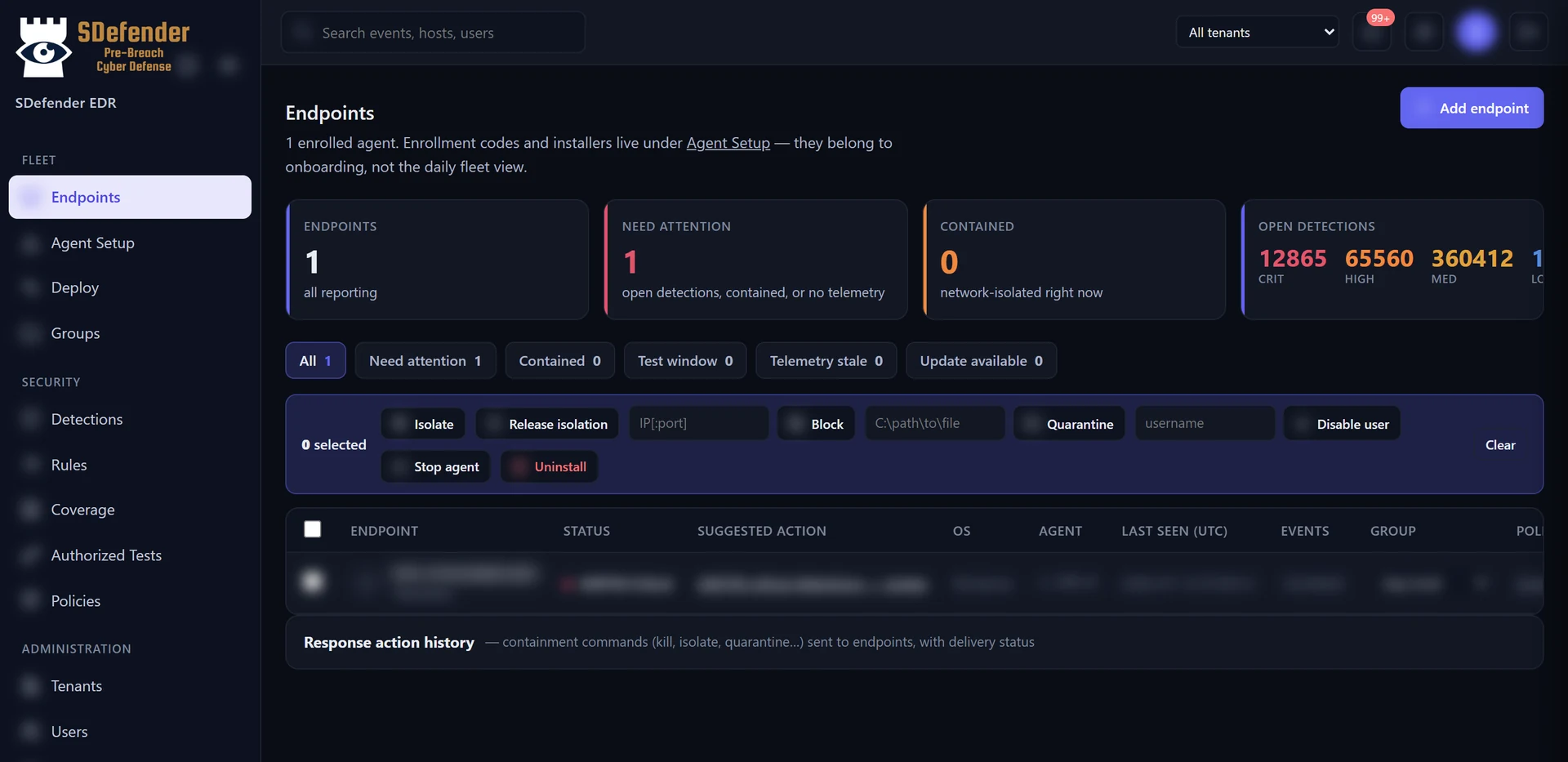
Task: Open Endpoints in the sidebar
Action: [130, 197]
